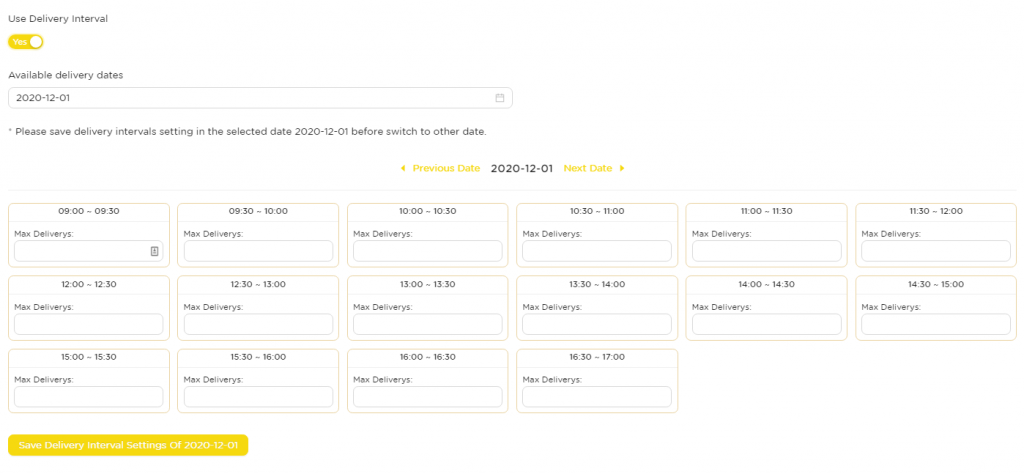Click autofill icon in 09:00 ~ 09:30 field

coord(154,251)
